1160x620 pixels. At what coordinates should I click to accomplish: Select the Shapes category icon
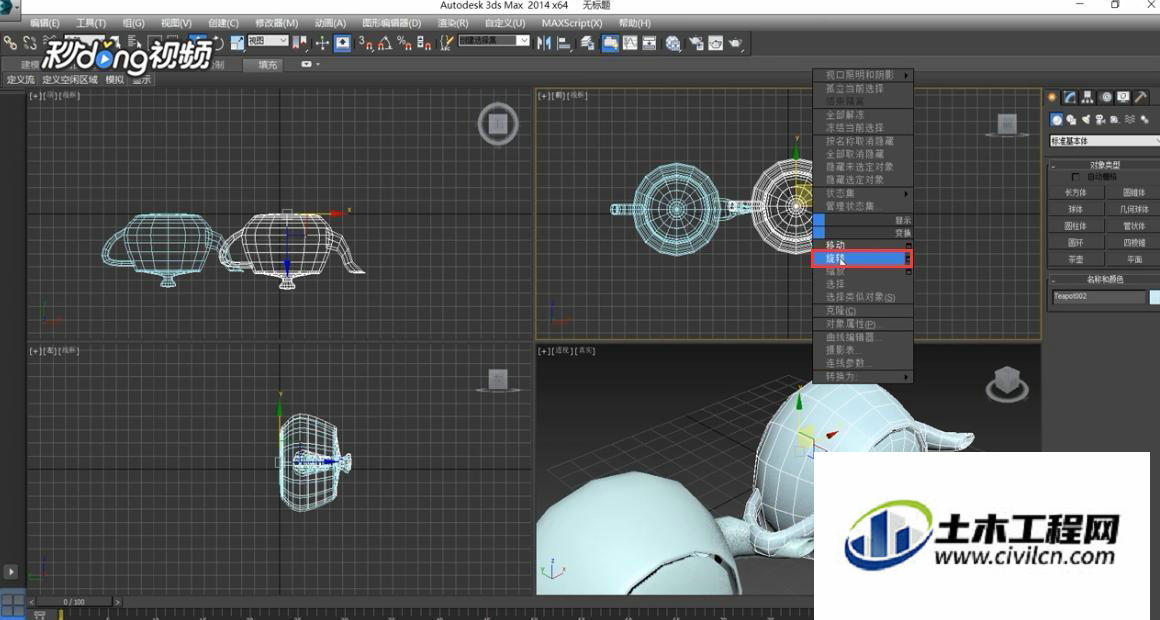(x=1071, y=120)
